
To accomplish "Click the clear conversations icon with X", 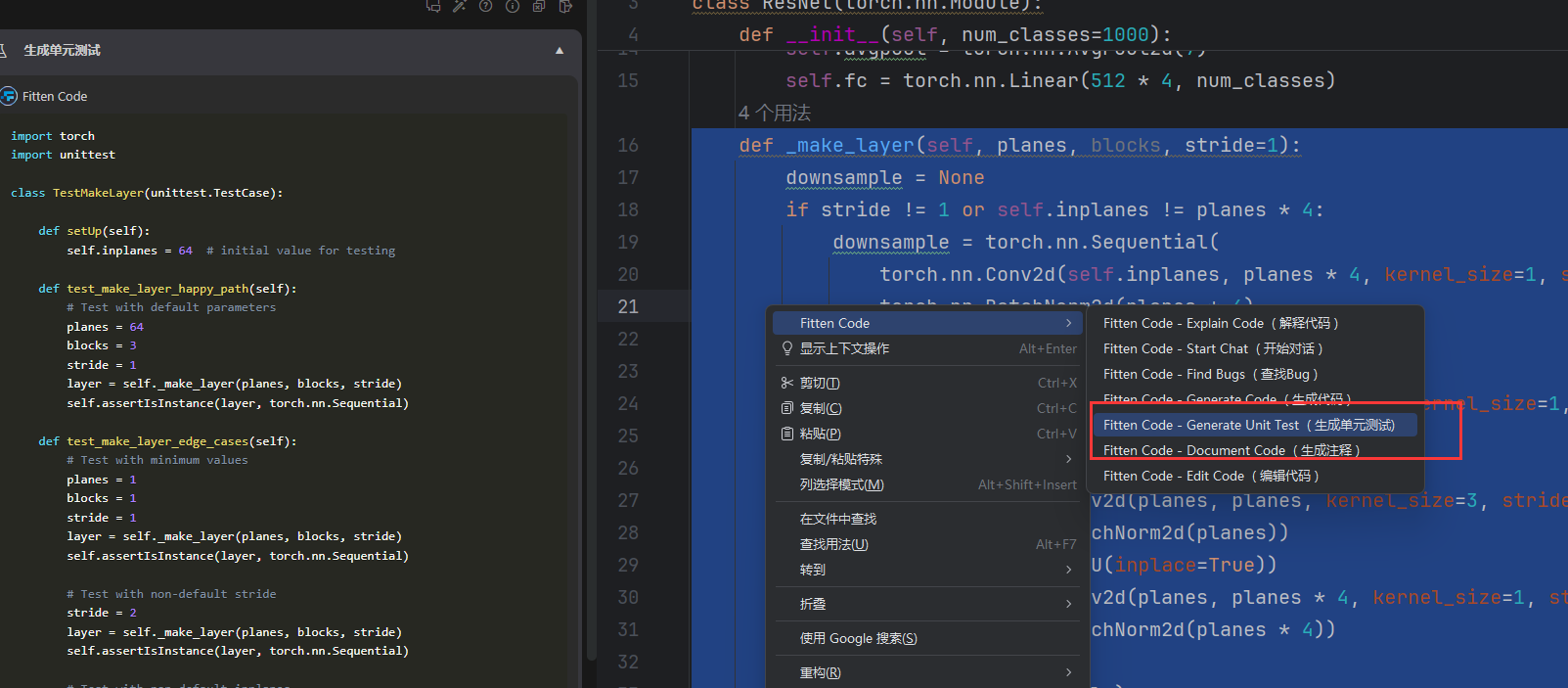I will coord(539,6).
